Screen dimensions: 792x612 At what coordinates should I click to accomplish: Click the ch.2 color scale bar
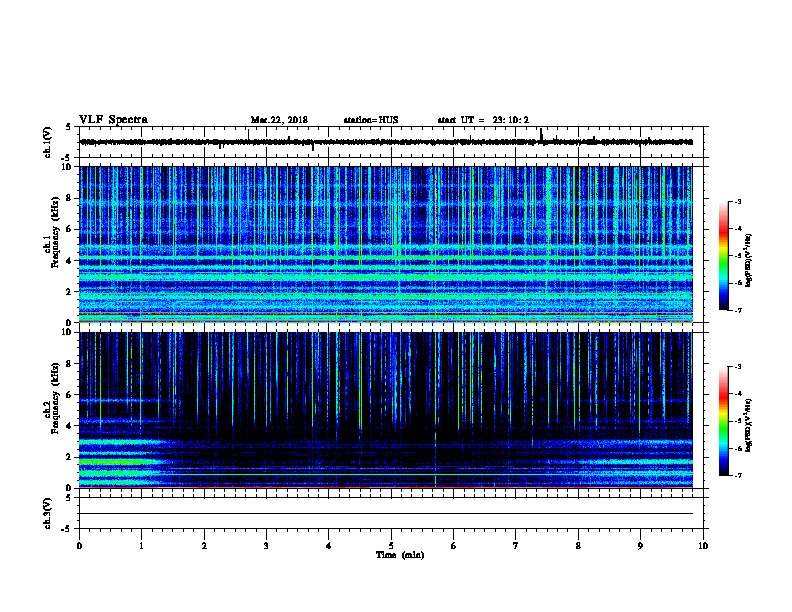[x=724, y=421]
